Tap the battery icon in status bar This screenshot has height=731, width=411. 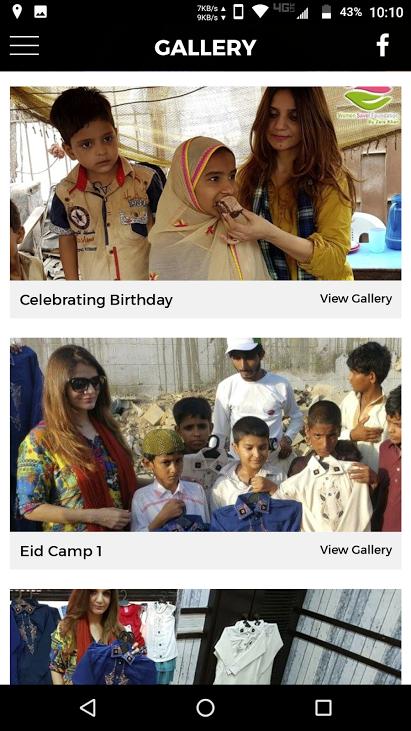coord(327,12)
